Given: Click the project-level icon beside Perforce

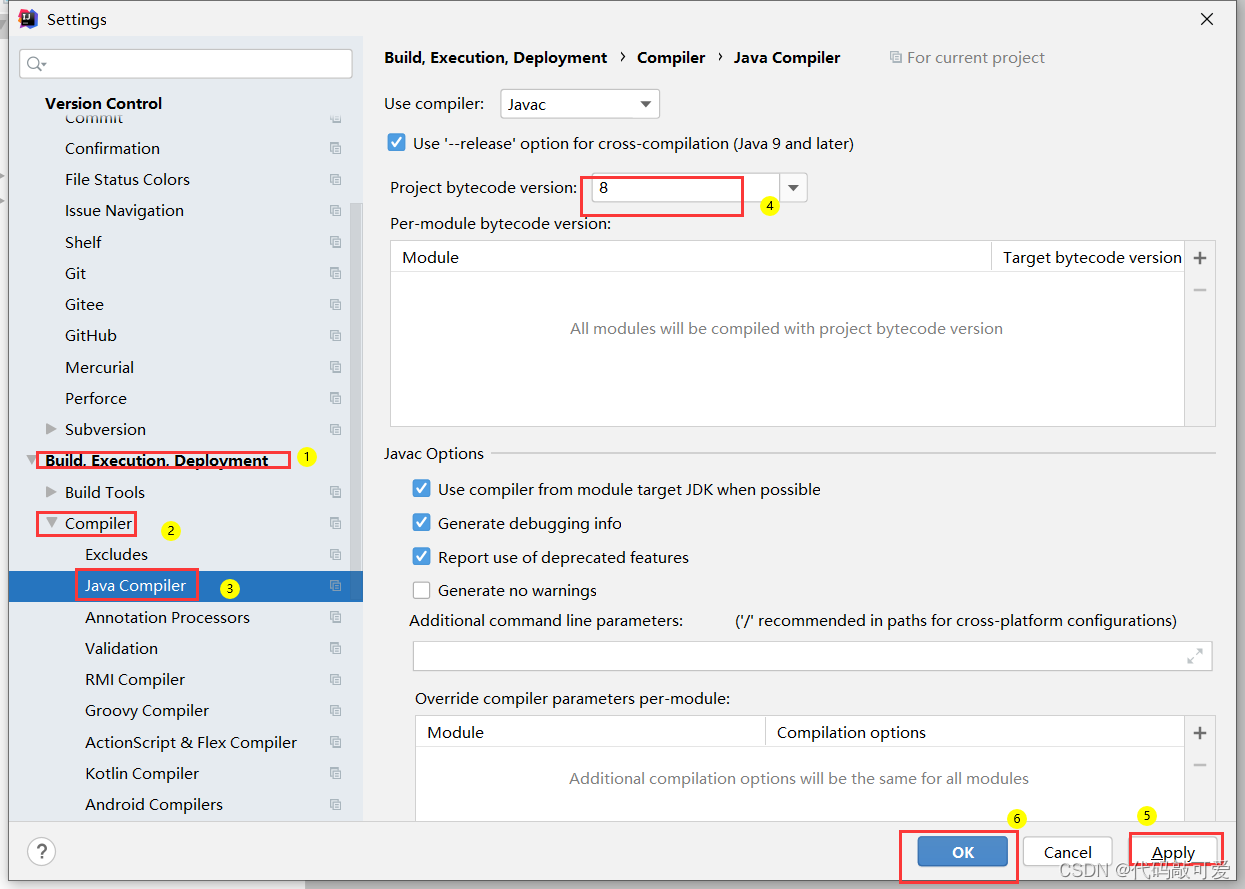Looking at the screenshot, I should click(x=335, y=398).
